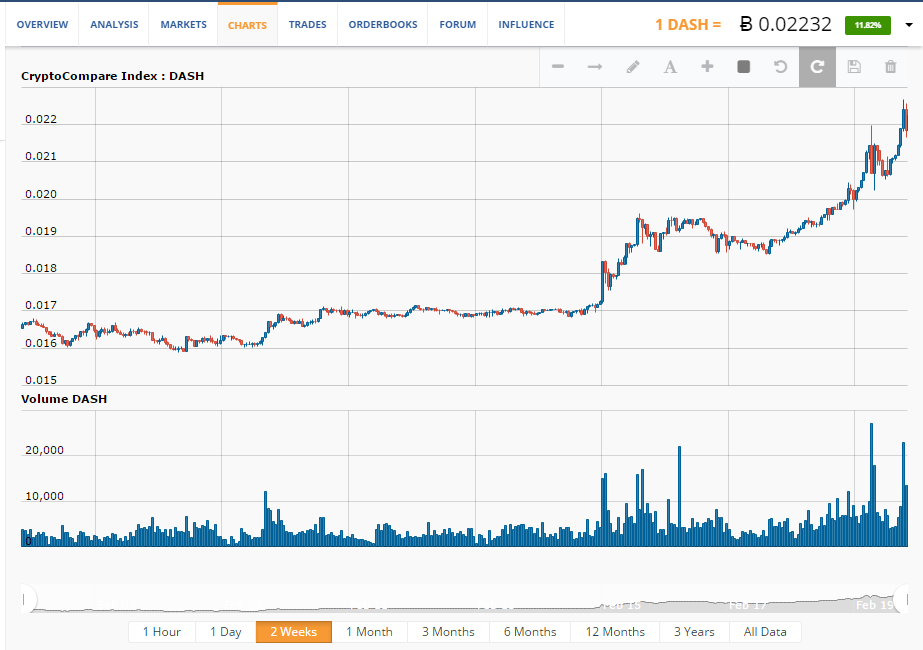The image size is (923, 650).
Task: Save the chart with the floppy disk icon
Action: pos(854,67)
